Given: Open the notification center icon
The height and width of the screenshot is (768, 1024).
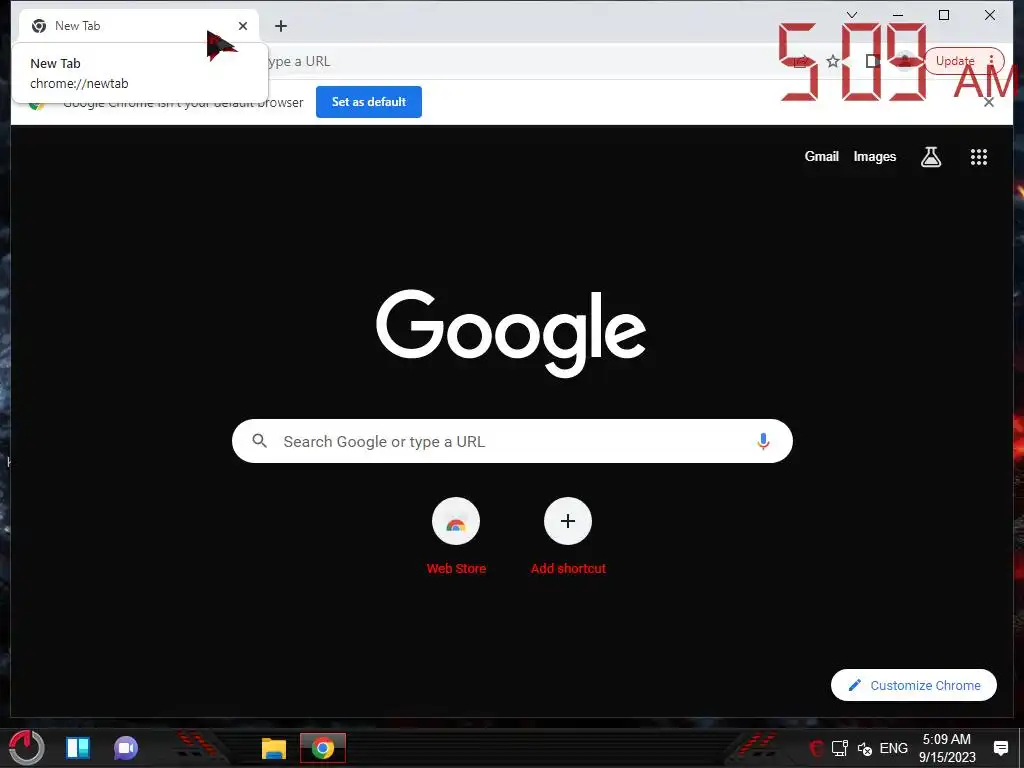Looking at the screenshot, I should [x=1000, y=748].
